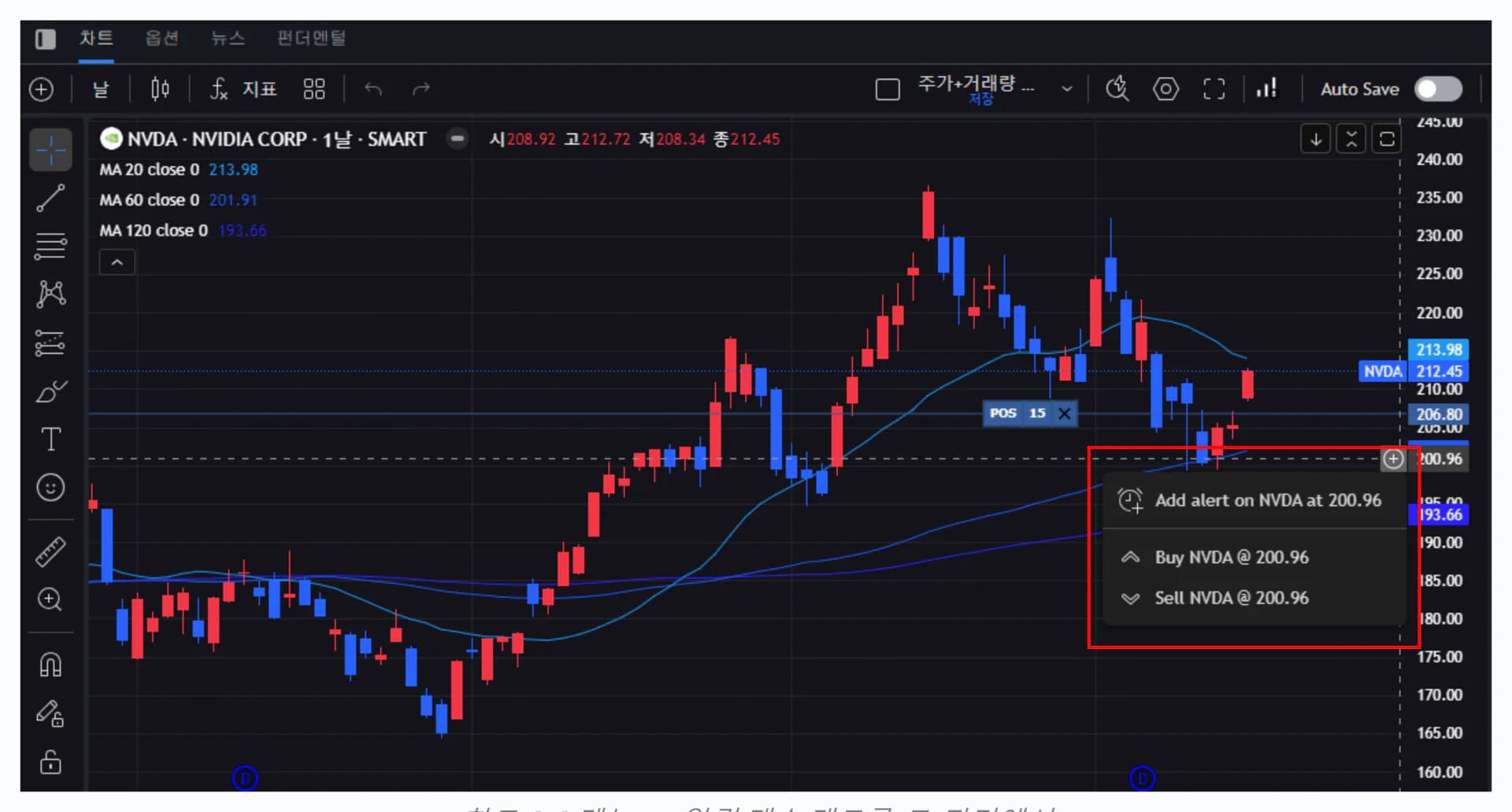Viewport: 1512px width, 812px height.
Task: Enter fullscreen mode
Action: tap(1214, 89)
